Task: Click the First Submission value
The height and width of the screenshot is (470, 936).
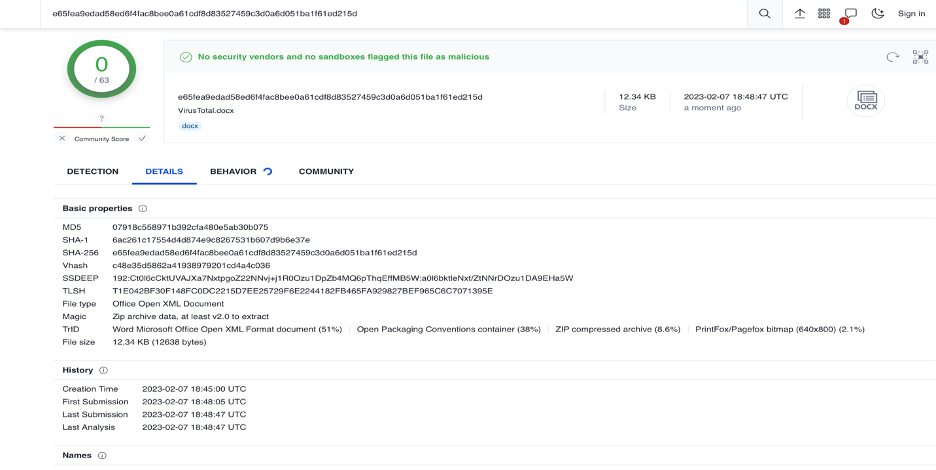Action: point(194,401)
